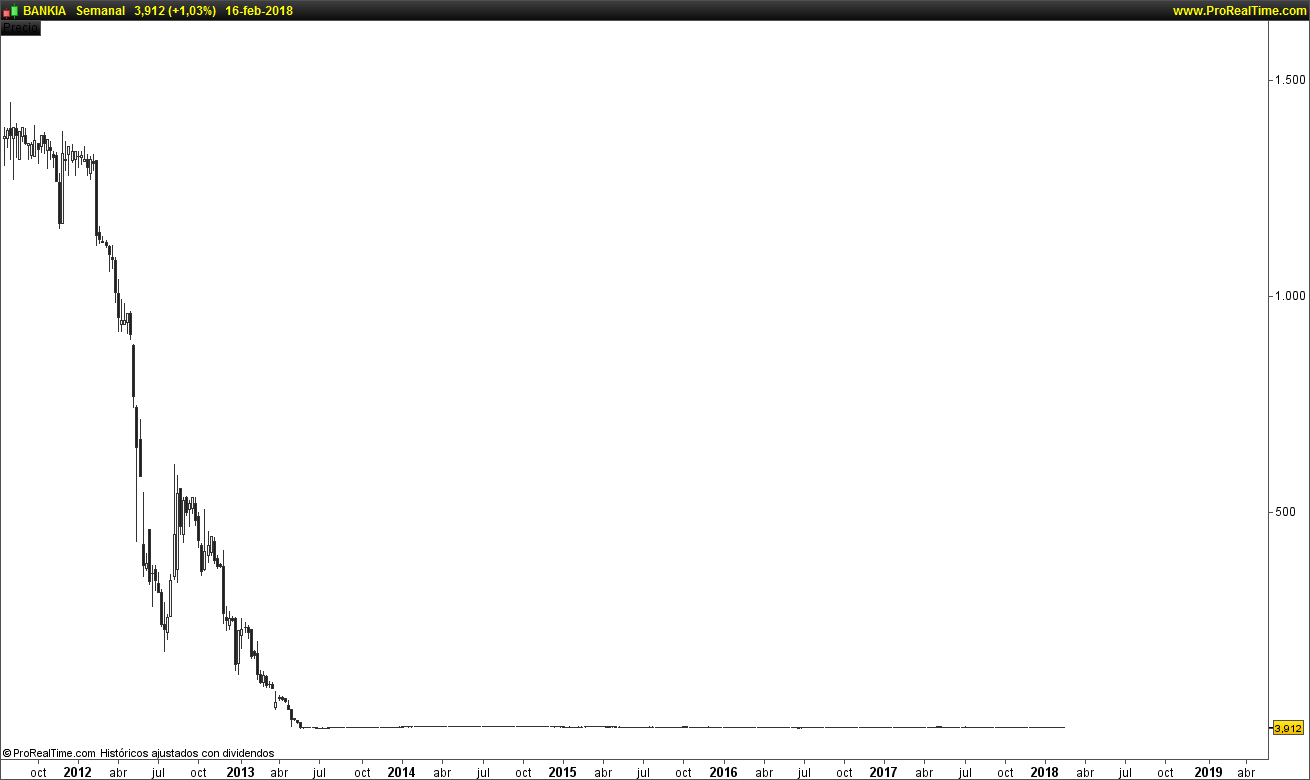Click the 2018 year label on time axis
Viewport: 1310px width, 780px height.
point(1044,772)
